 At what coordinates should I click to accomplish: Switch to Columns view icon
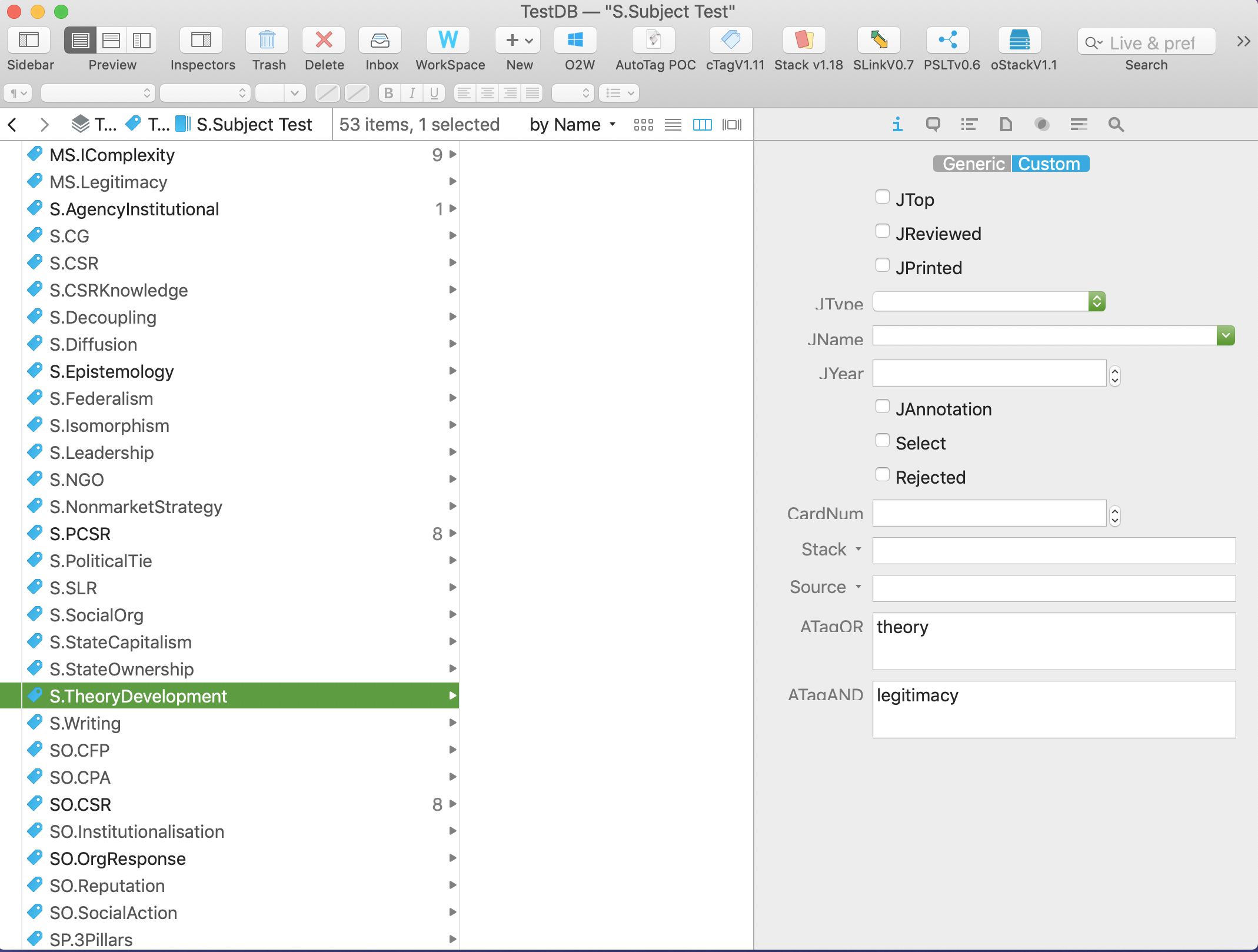click(x=702, y=125)
